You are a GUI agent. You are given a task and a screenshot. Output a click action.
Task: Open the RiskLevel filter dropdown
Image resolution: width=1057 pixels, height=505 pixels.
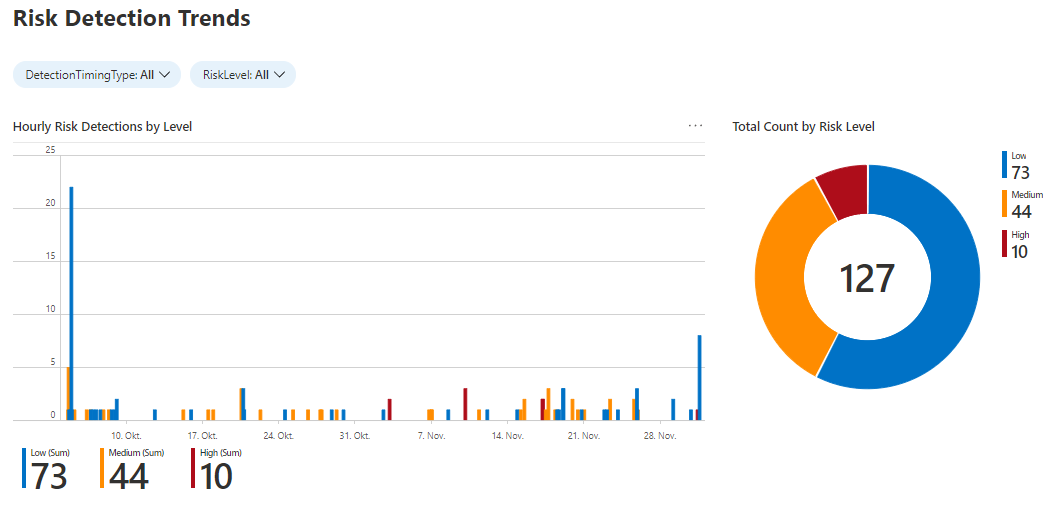[243, 75]
